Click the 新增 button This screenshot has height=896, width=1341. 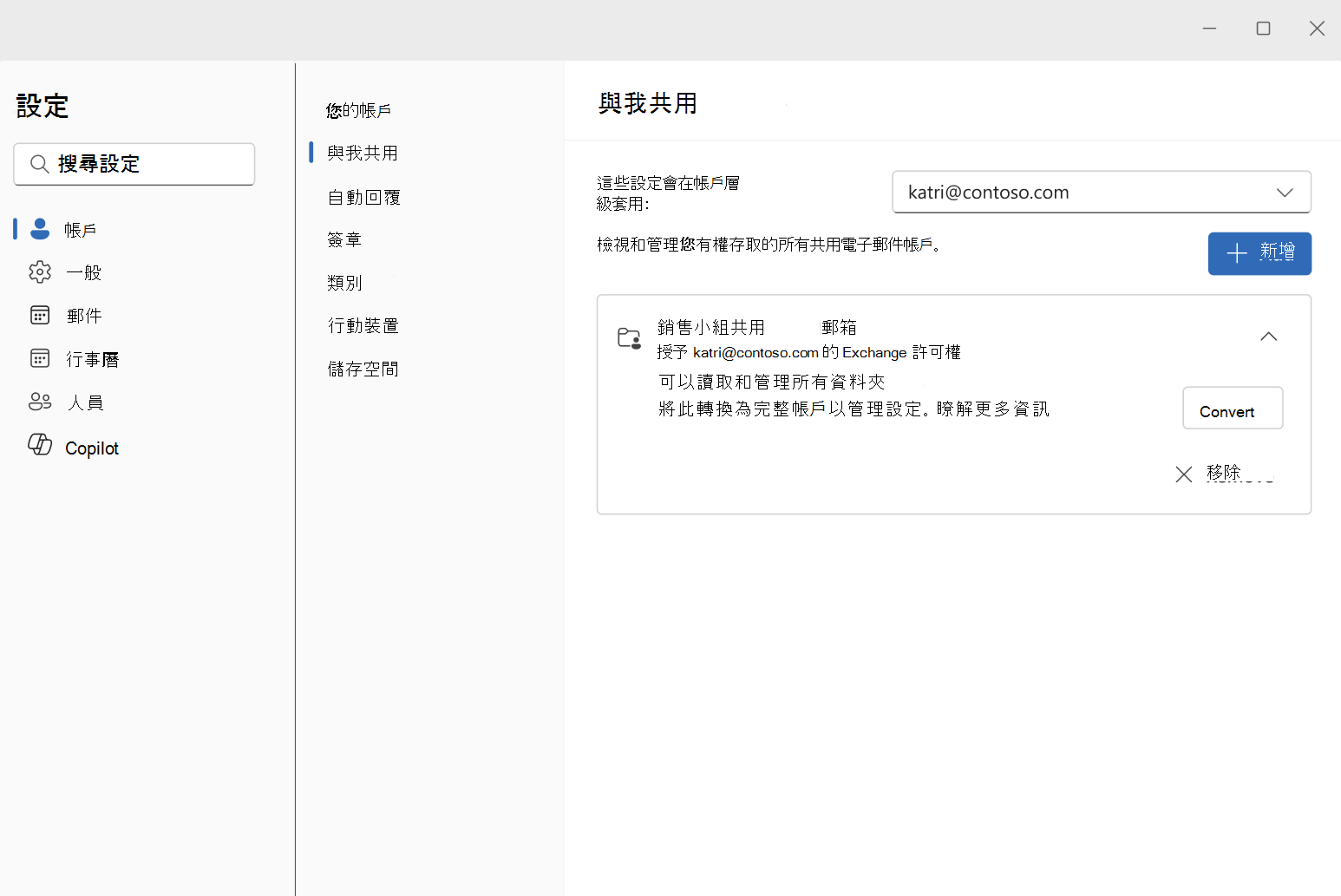click(x=1259, y=253)
